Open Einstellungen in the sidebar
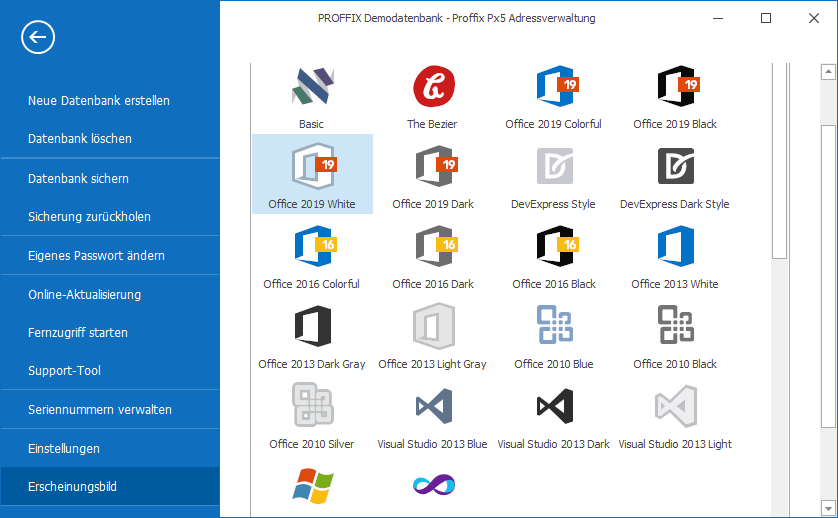This screenshot has width=838, height=518. coord(110,449)
